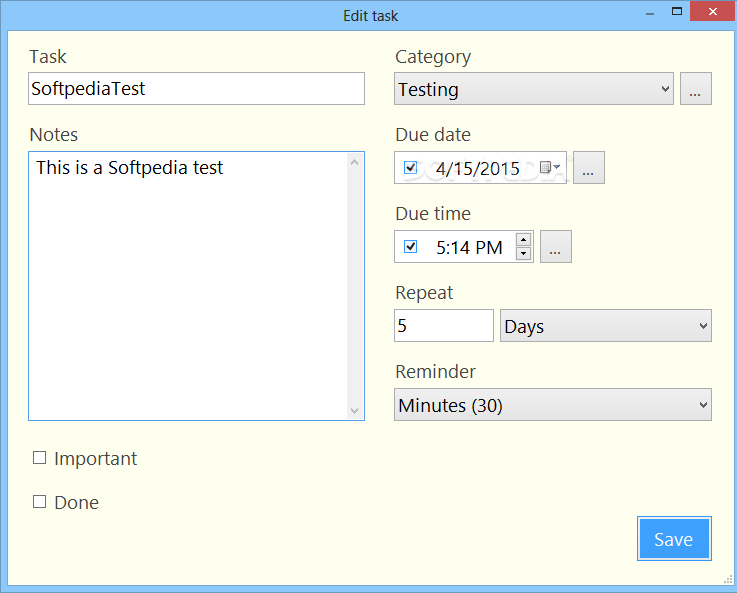The height and width of the screenshot is (593, 737).
Task: Open the Category dropdown showing Testing
Action: point(533,88)
